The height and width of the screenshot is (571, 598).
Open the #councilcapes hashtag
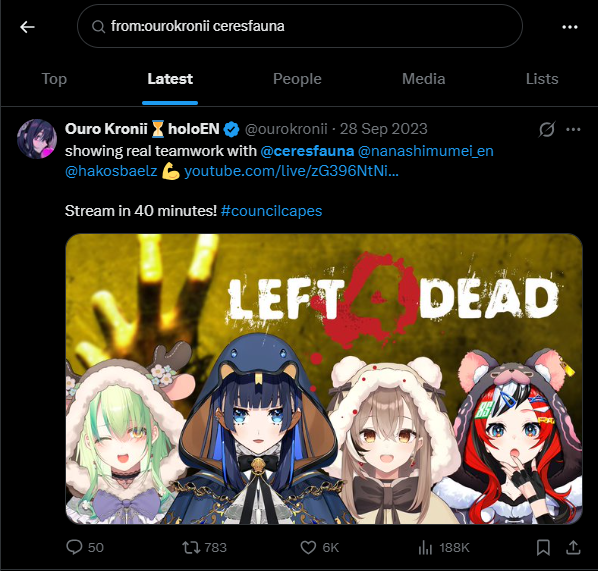click(x=272, y=211)
